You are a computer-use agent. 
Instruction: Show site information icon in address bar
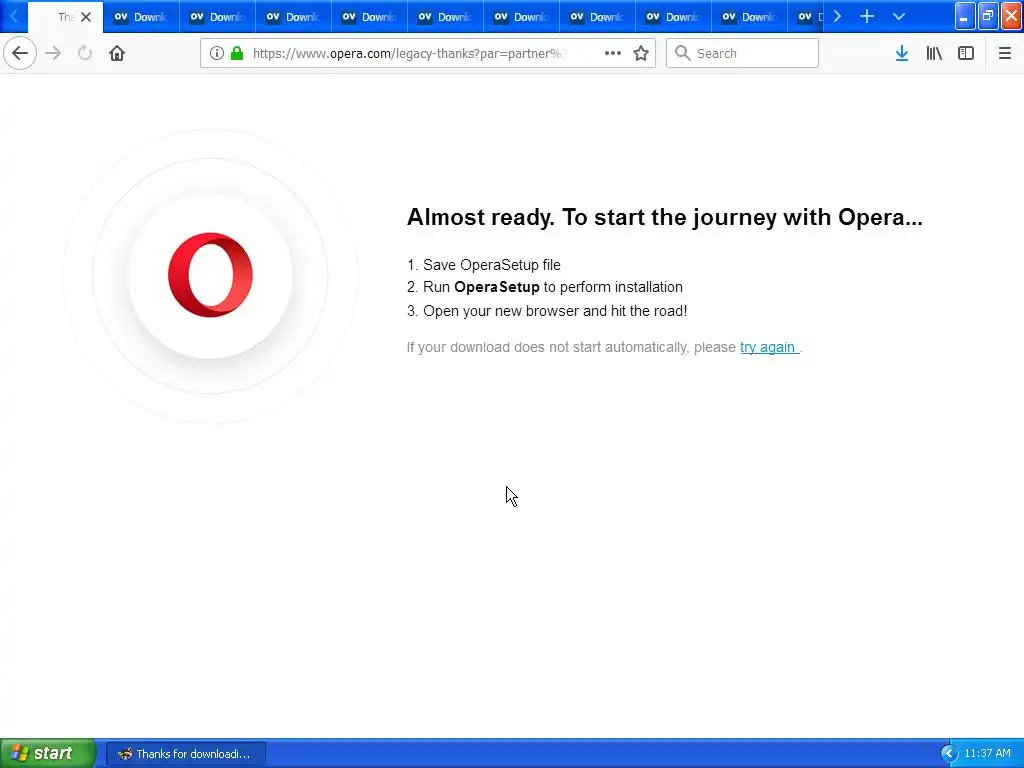click(217, 53)
